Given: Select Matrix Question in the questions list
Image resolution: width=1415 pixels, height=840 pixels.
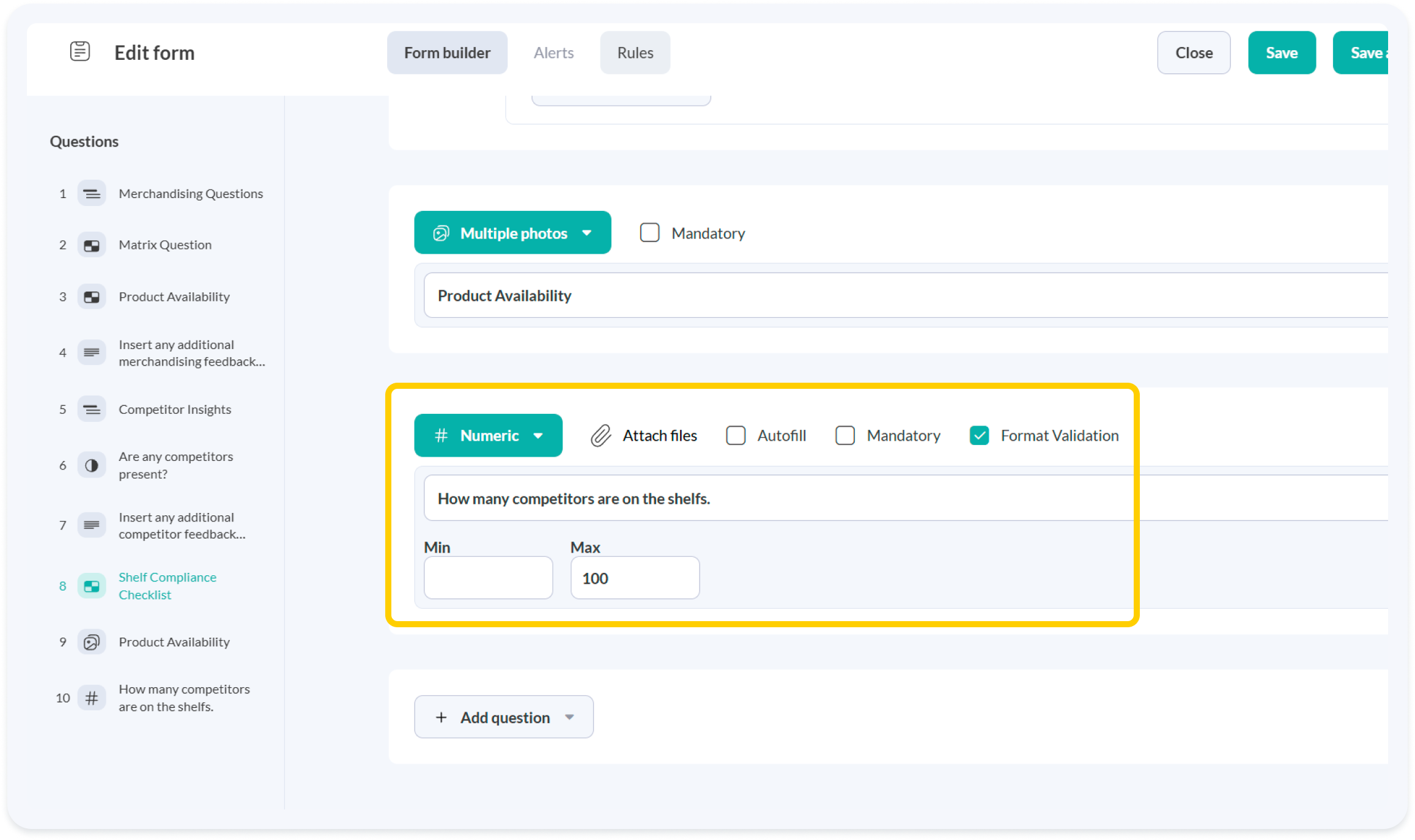Looking at the screenshot, I should (165, 245).
